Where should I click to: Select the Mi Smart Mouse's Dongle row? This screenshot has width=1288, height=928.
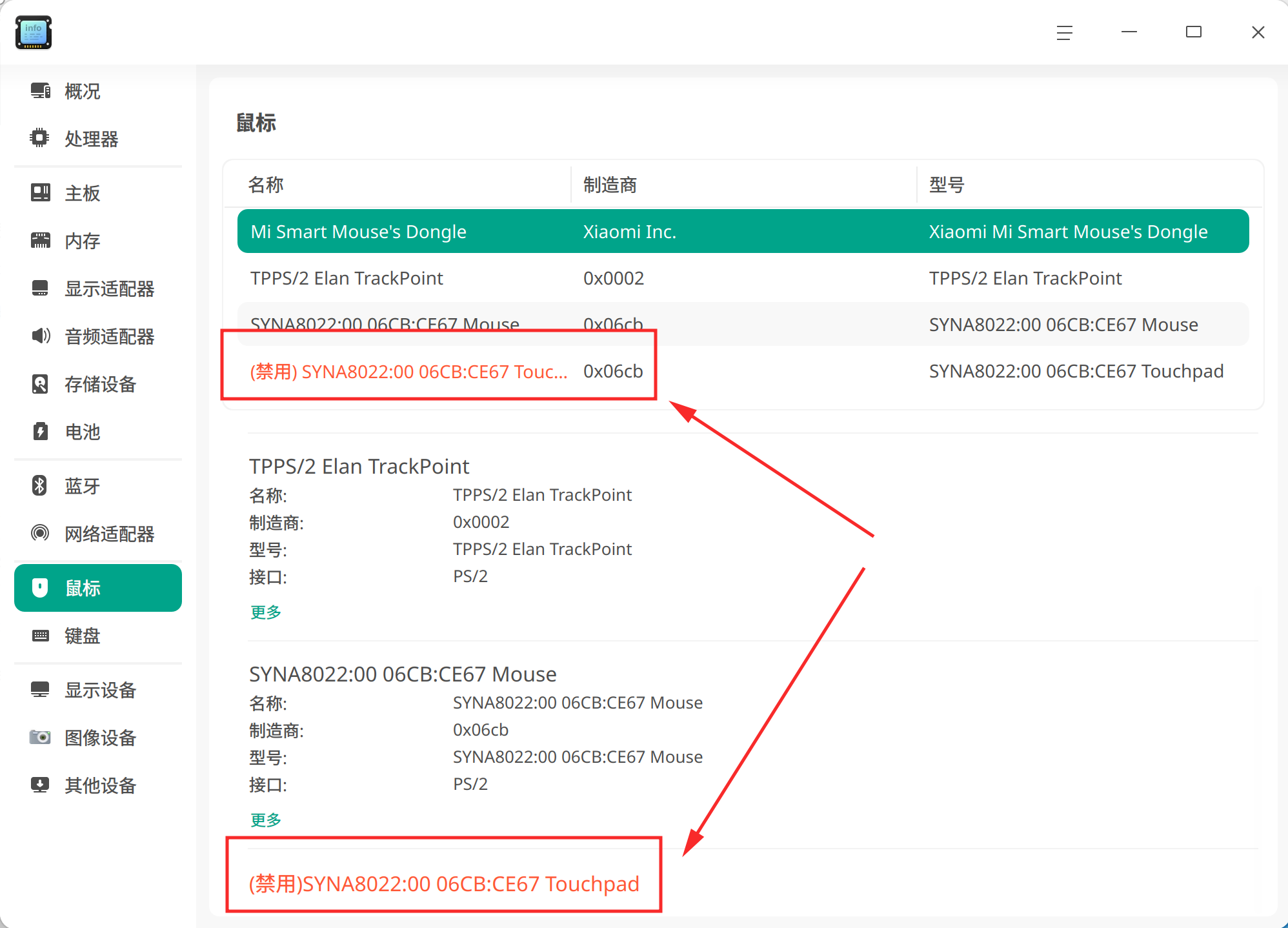pyautogui.click(x=743, y=231)
